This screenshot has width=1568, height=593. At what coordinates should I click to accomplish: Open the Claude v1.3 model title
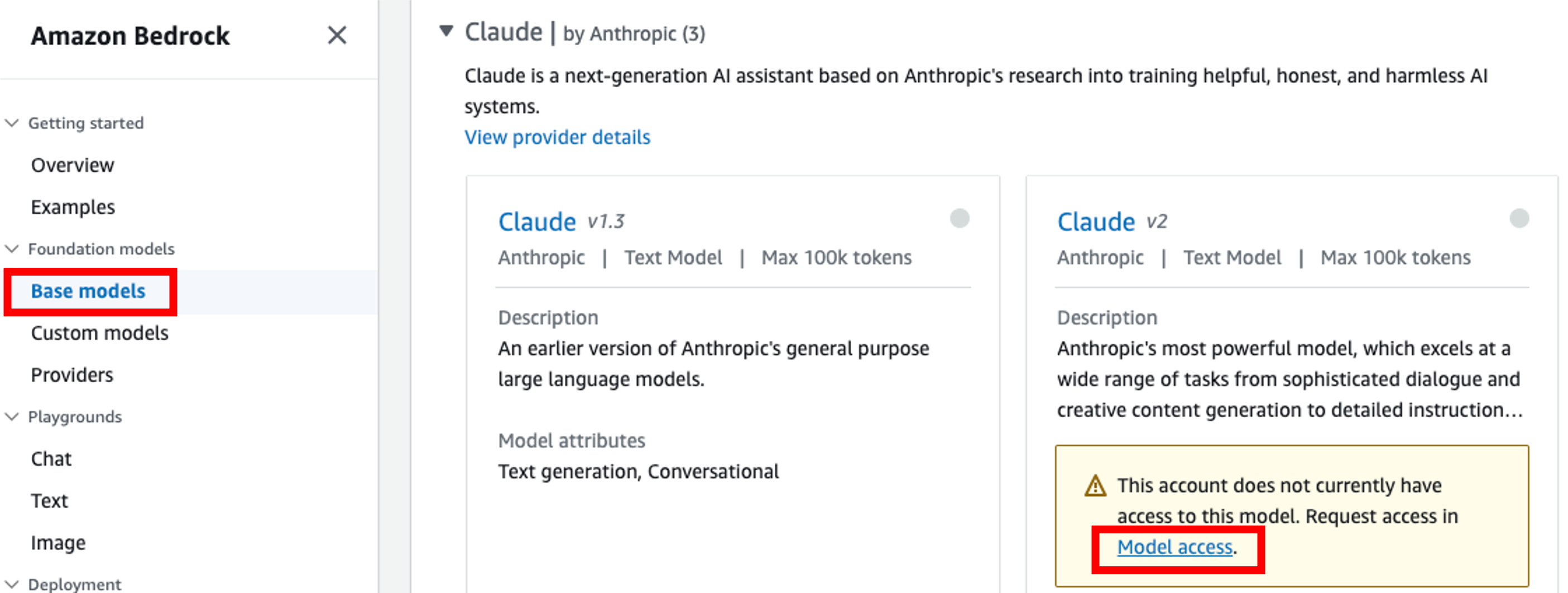(x=537, y=222)
